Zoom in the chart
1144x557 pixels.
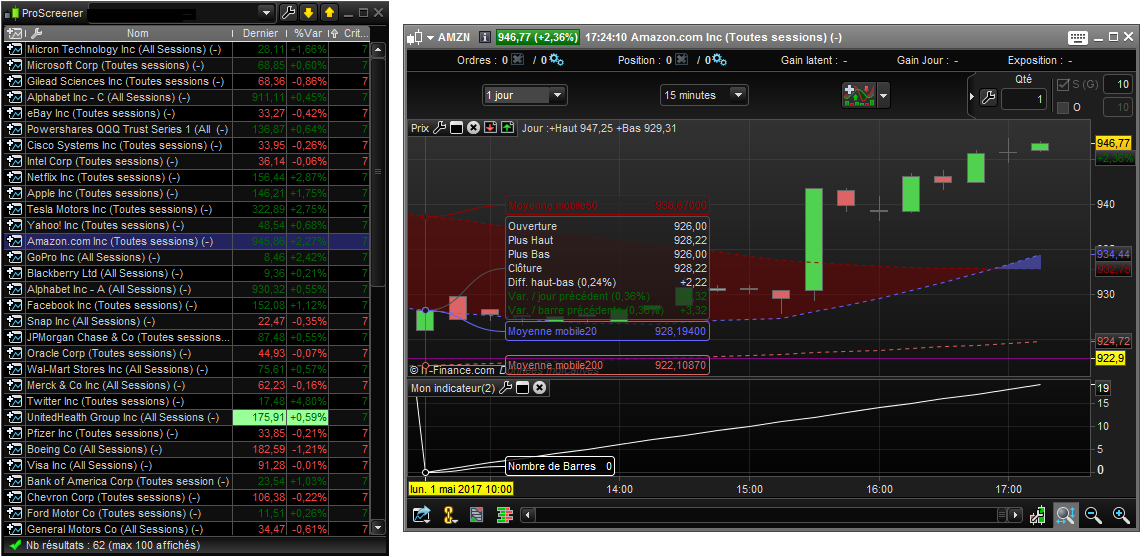click(x=1121, y=515)
